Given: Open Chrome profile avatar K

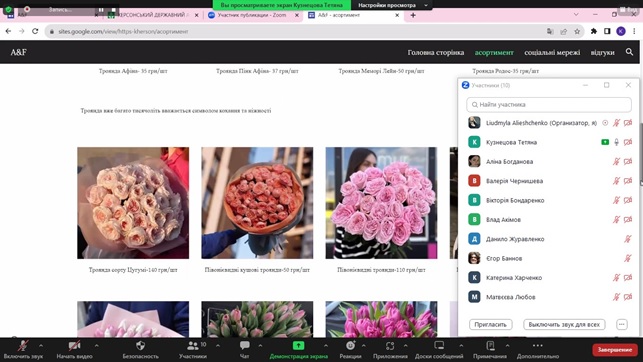Looking at the screenshot, I should tap(621, 31).
